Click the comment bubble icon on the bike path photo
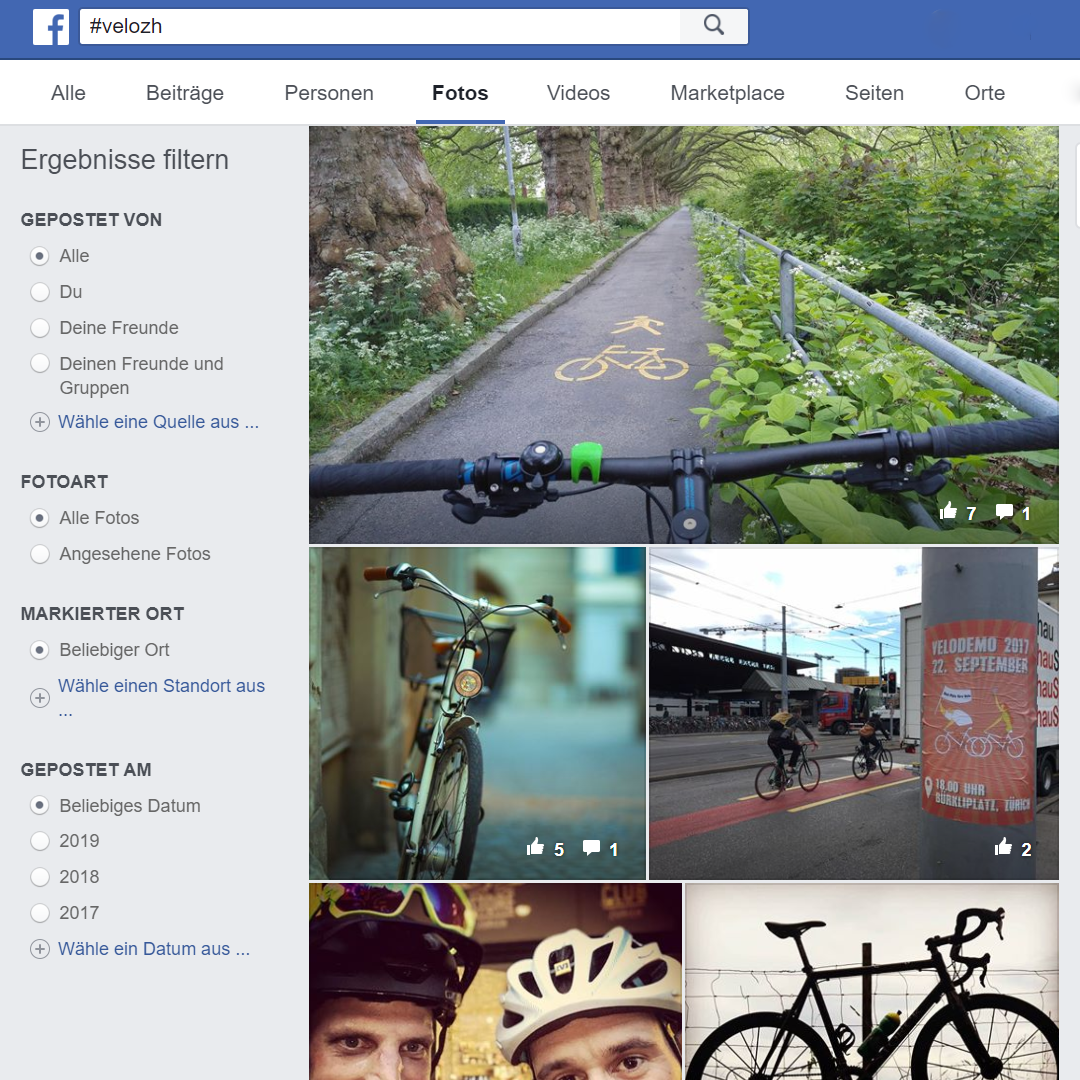Screen dimensions: 1080x1080 point(1004,512)
